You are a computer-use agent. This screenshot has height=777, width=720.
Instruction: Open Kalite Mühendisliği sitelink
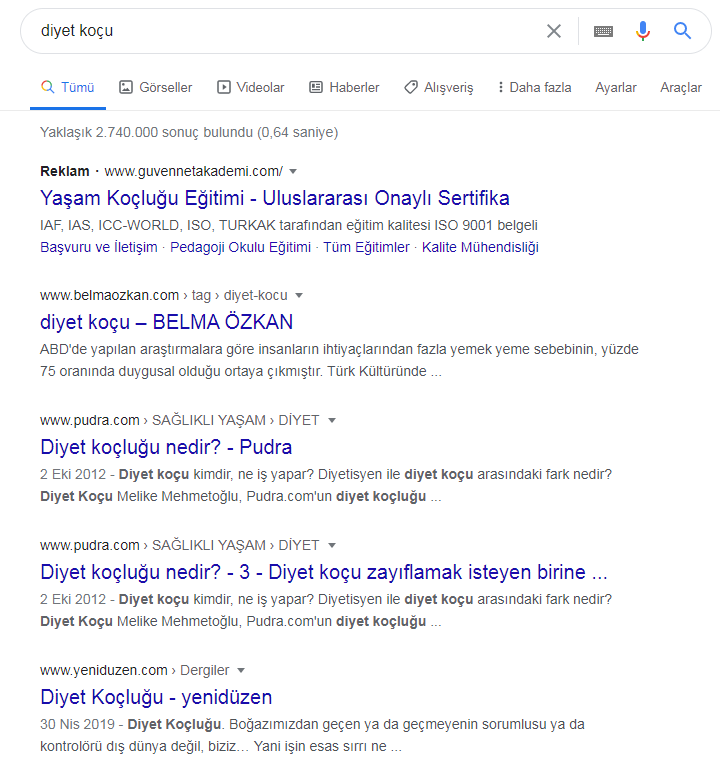(480, 247)
